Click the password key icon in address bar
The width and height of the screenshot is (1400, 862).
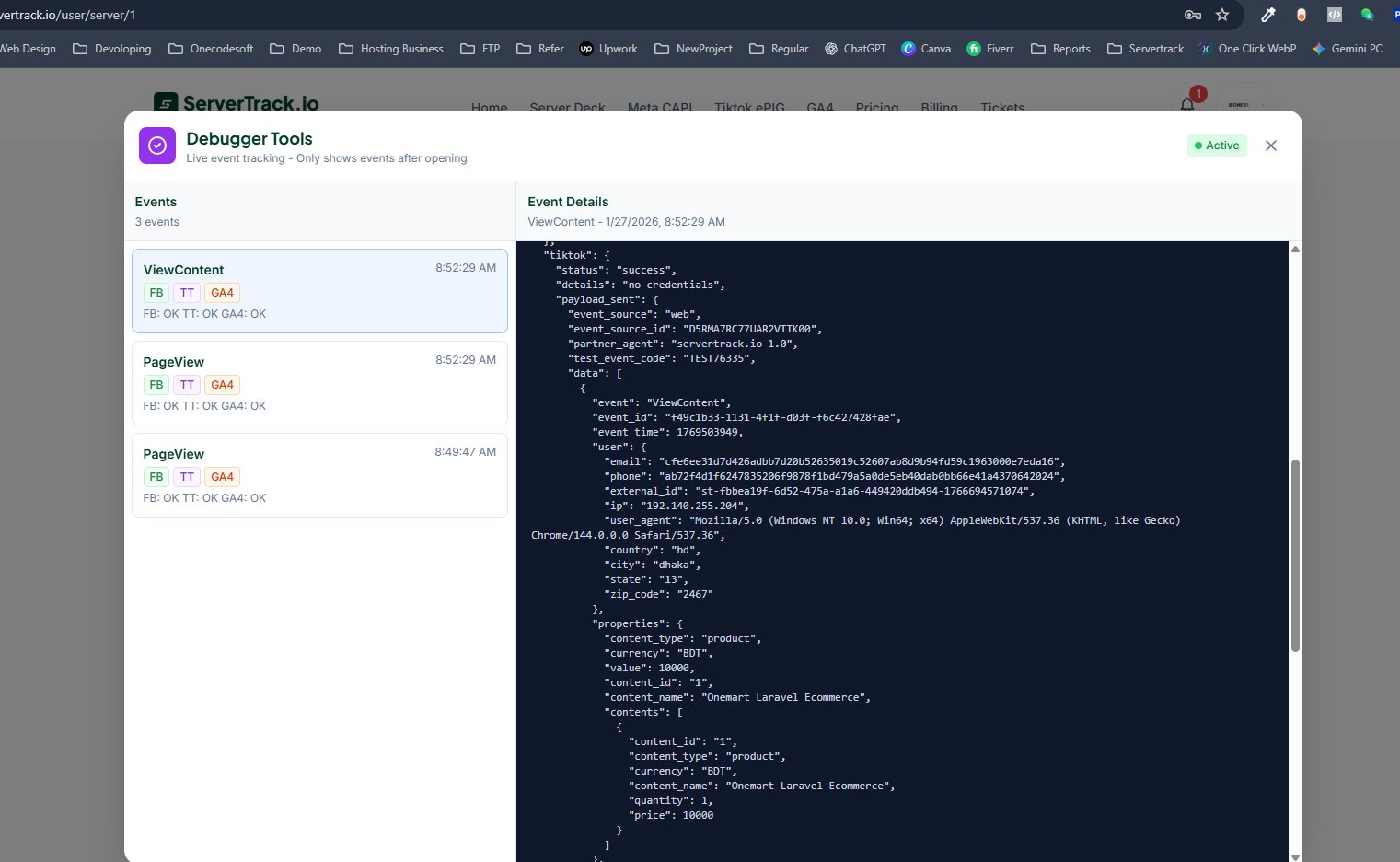[1192, 15]
